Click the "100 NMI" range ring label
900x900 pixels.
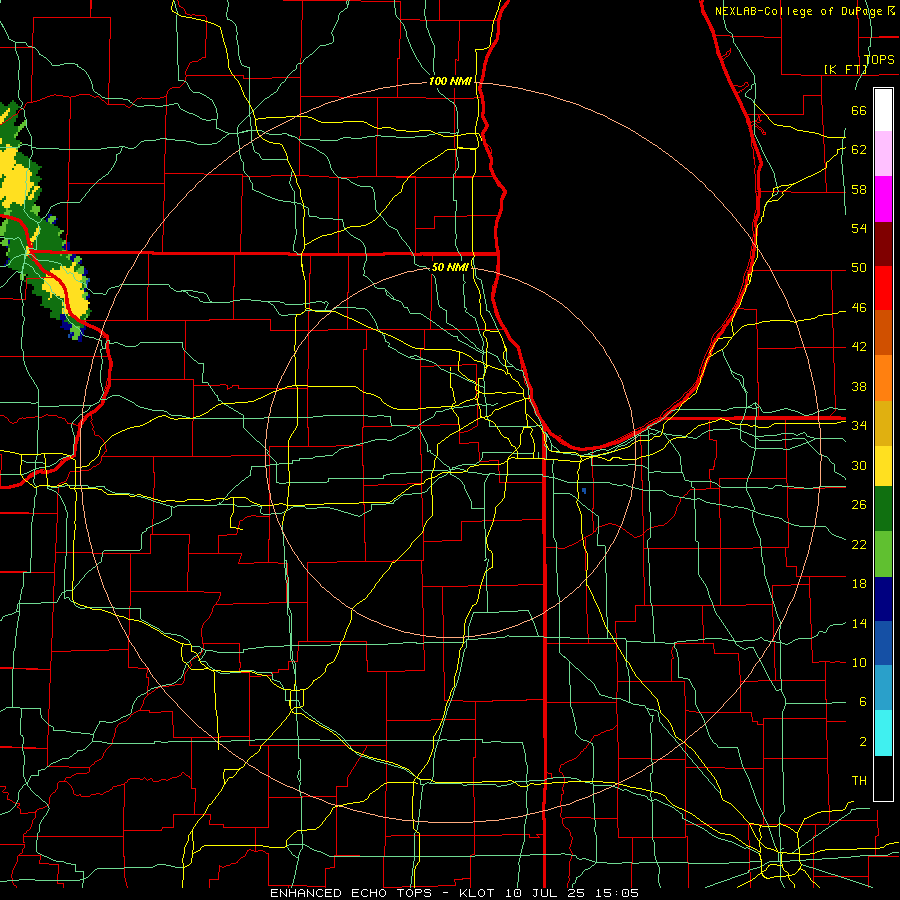pyautogui.click(x=451, y=82)
